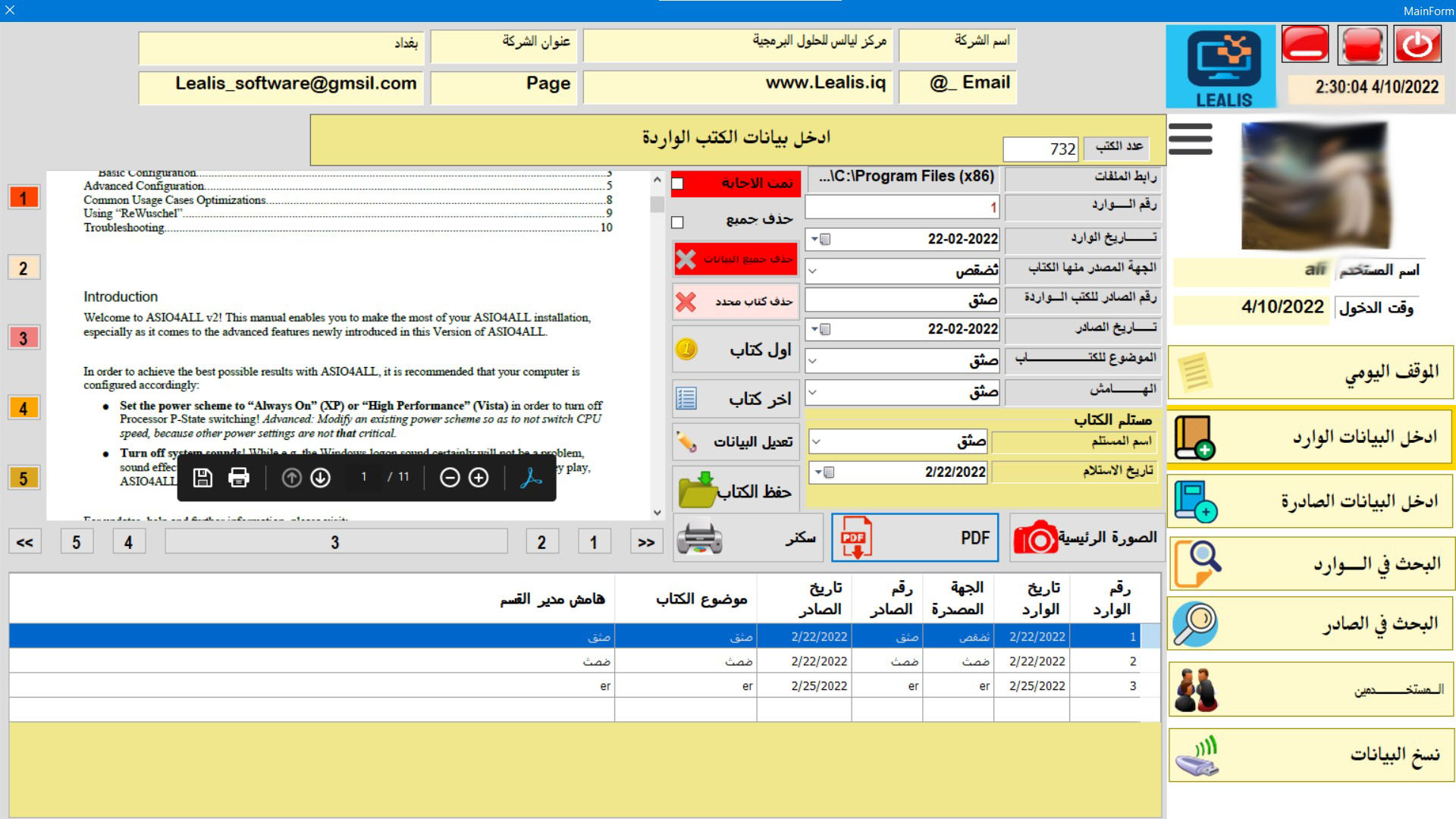
Task: Expand the margin (الهامش) combo box
Action: click(813, 392)
